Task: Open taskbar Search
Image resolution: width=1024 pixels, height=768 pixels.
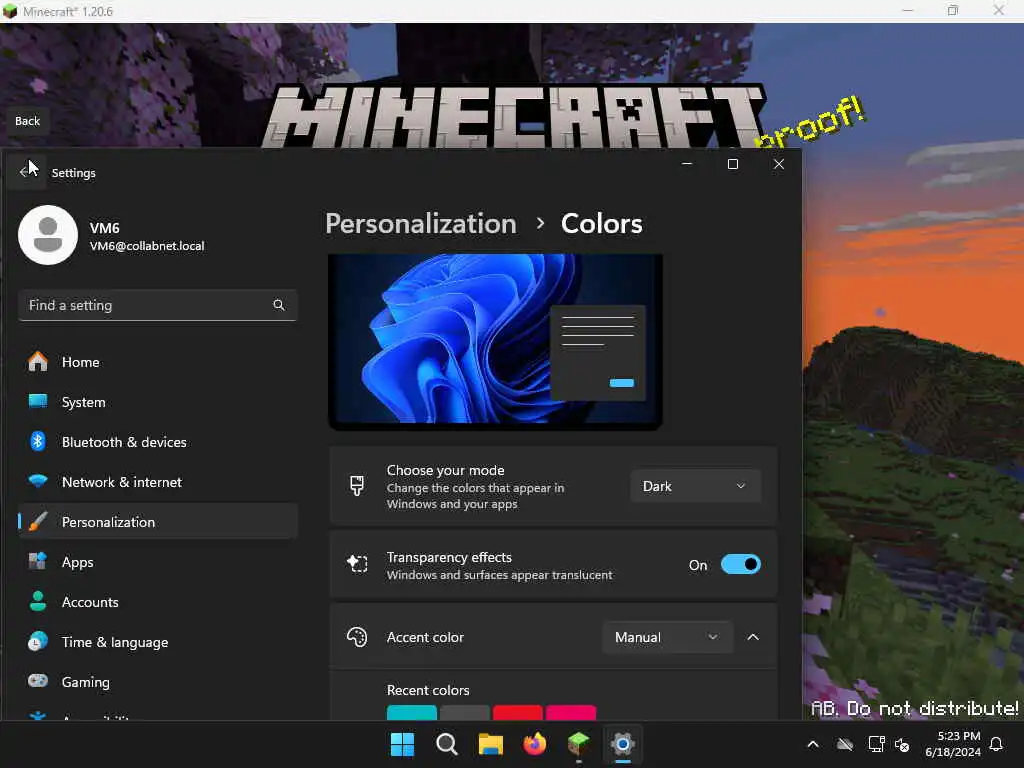Action: click(447, 744)
